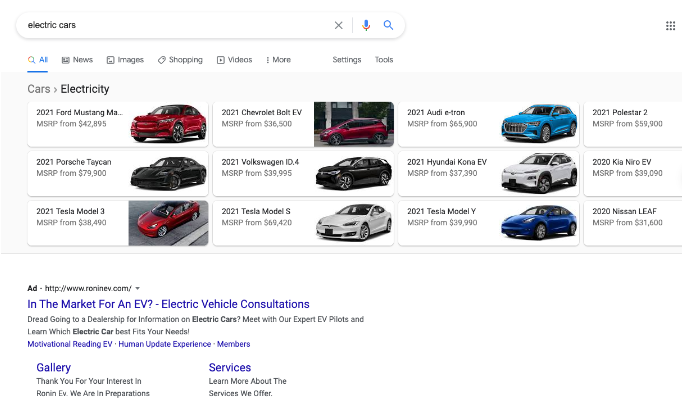The height and width of the screenshot is (407, 692).
Task: Switch to the Shopping tab
Action: coord(180,60)
